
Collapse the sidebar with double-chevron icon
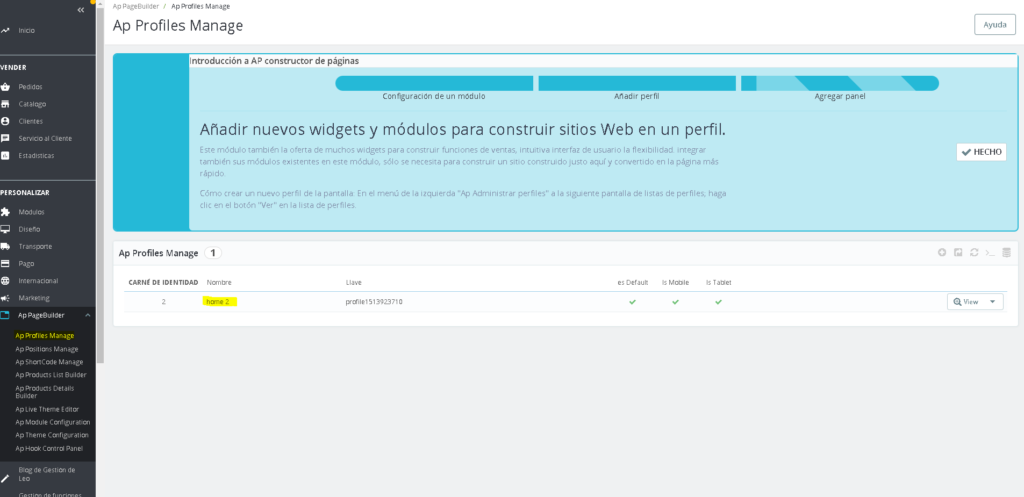tap(80, 10)
